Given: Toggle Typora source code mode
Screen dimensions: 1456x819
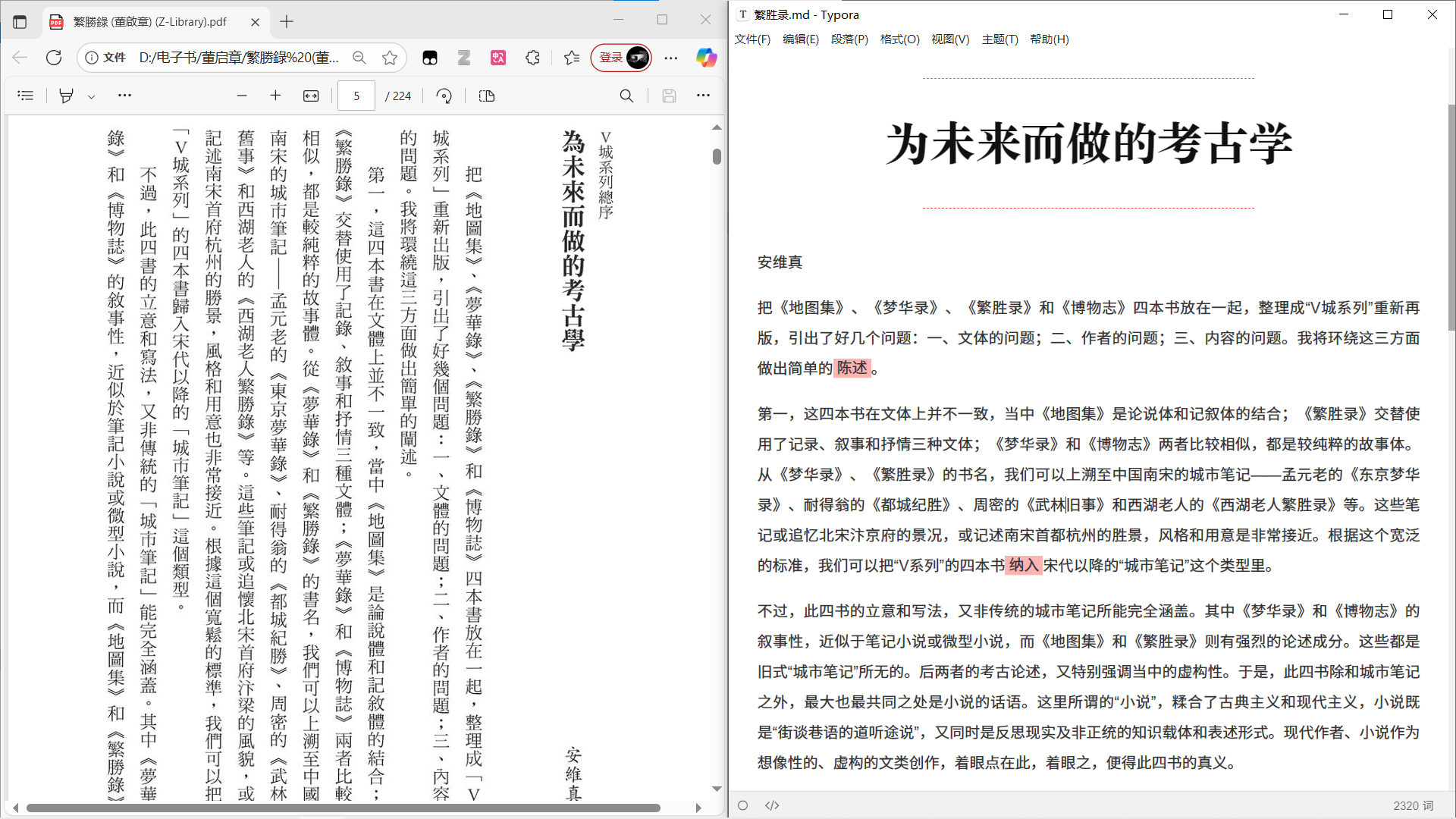Looking at the screenshot, I should pos(772,805).
